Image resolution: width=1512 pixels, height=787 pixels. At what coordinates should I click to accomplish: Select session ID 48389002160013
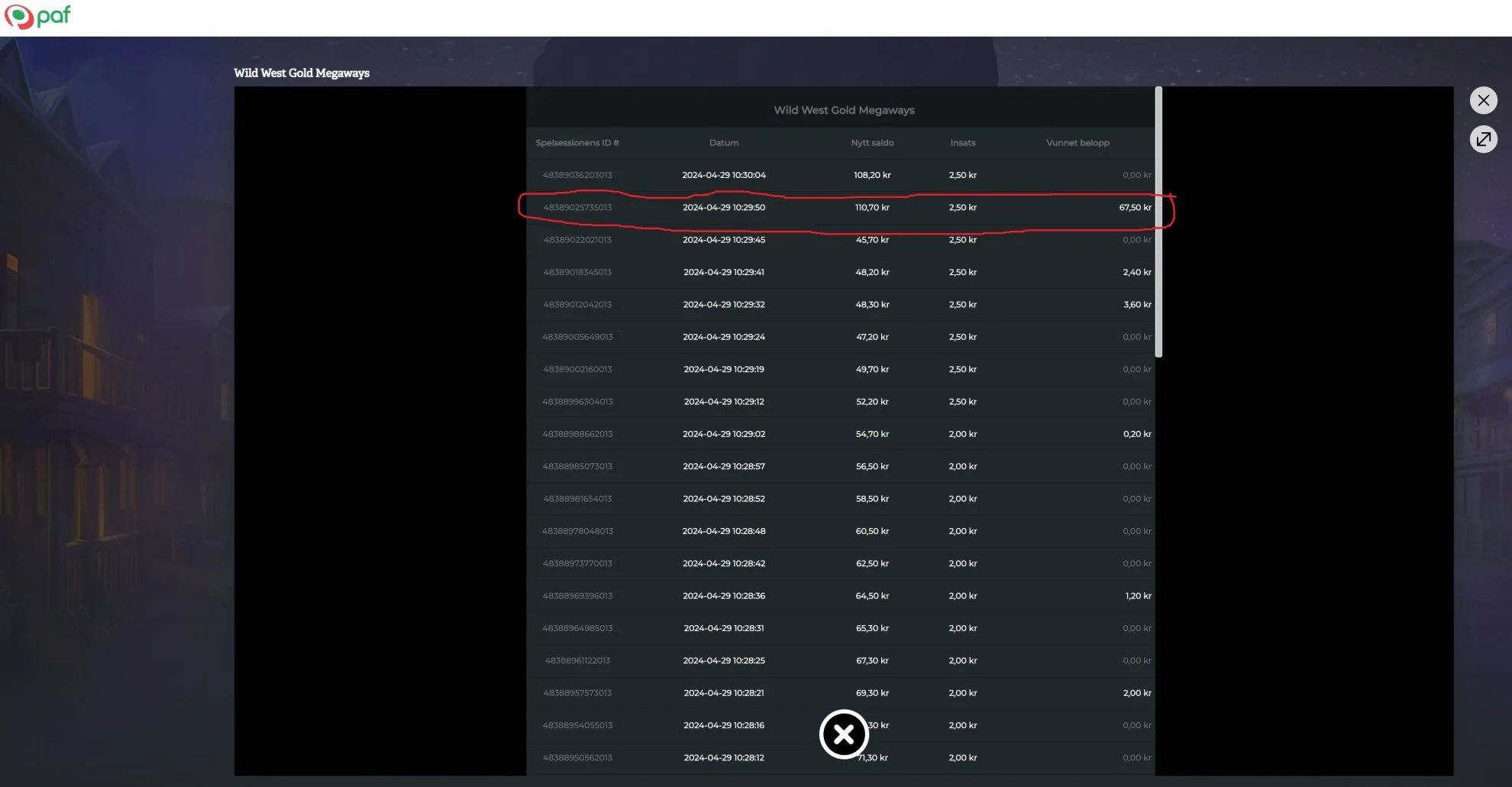pos(577,369)
